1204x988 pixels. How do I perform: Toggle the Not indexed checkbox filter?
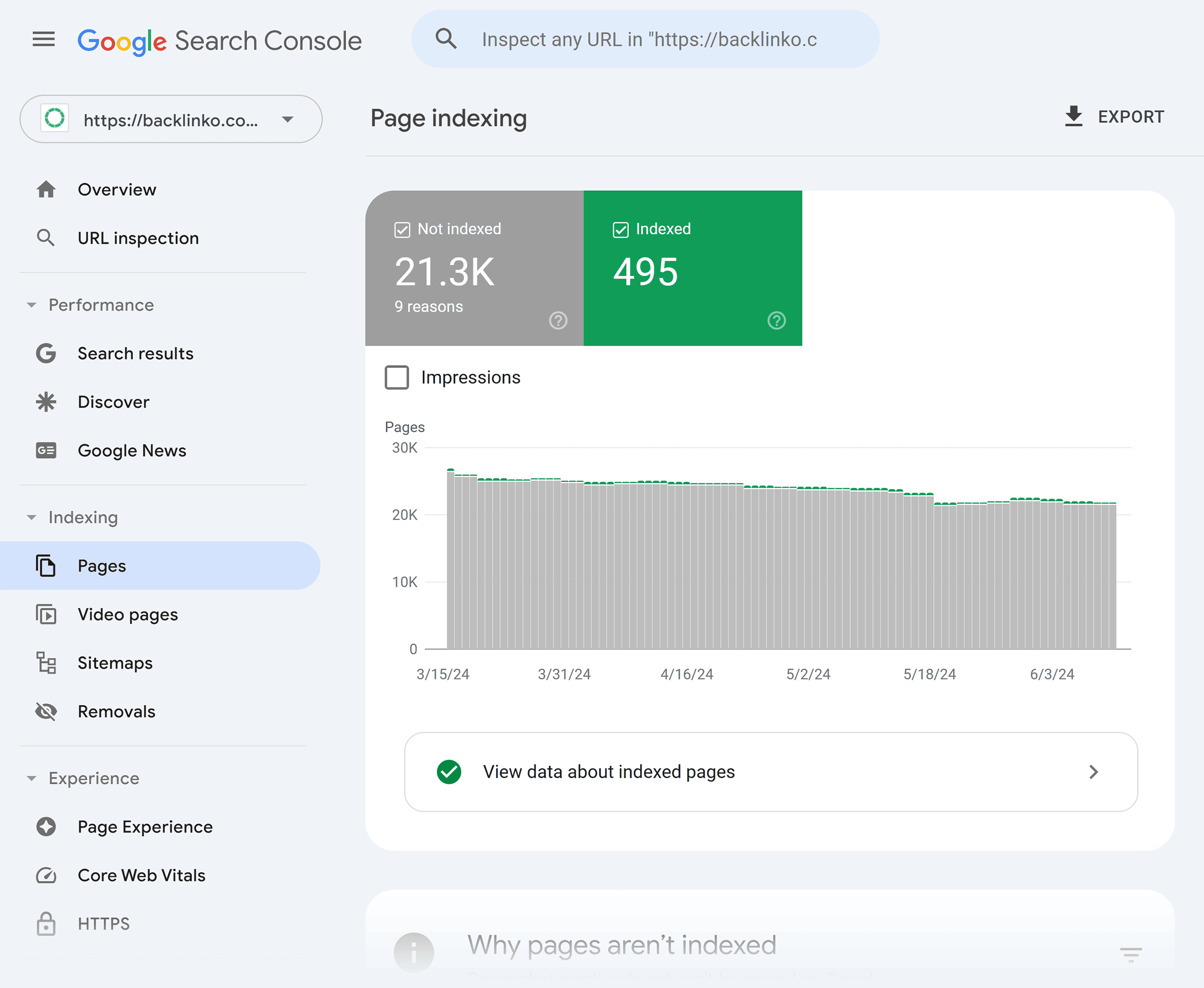pos(403,229)
